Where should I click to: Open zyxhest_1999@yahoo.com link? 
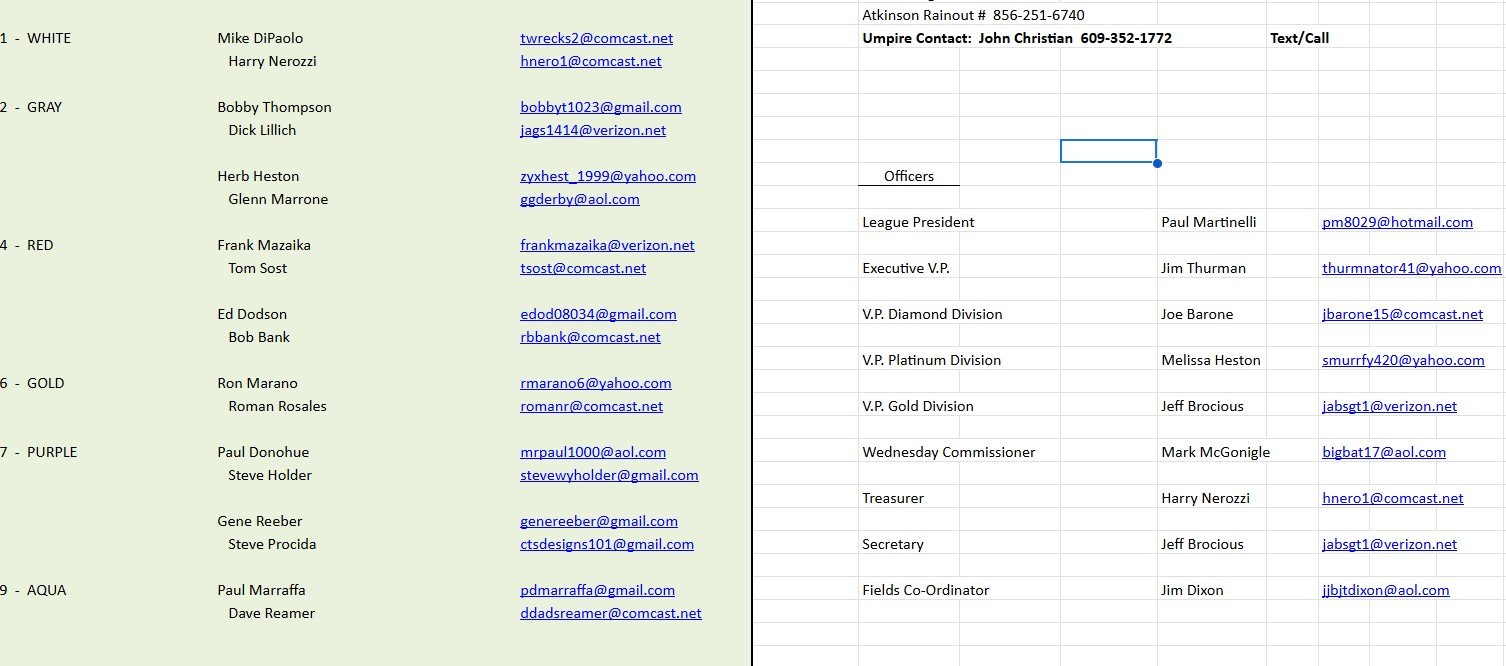point(608,176)
